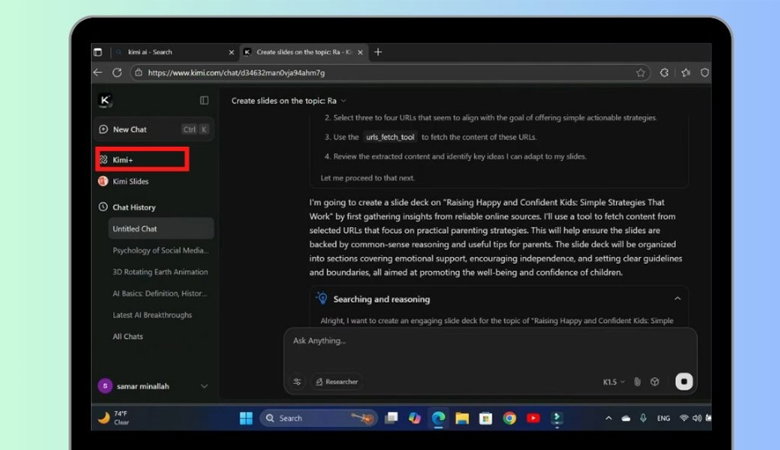The width and height of the screenshot is (780, 450).
Task: Open the Psychology of Social Media chat
Action: (160, 250)
